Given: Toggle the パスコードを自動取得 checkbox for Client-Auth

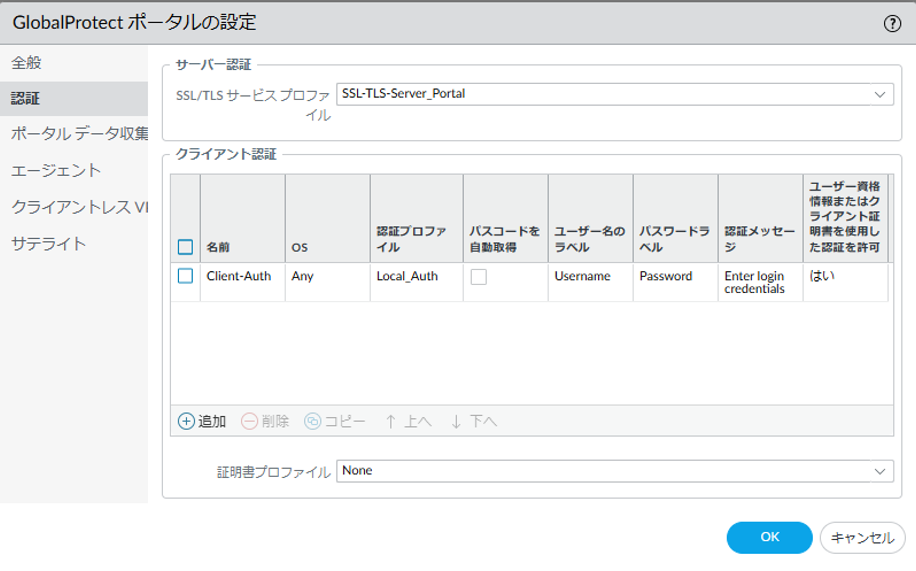Looking at the screenshot, I should (478, 277).
